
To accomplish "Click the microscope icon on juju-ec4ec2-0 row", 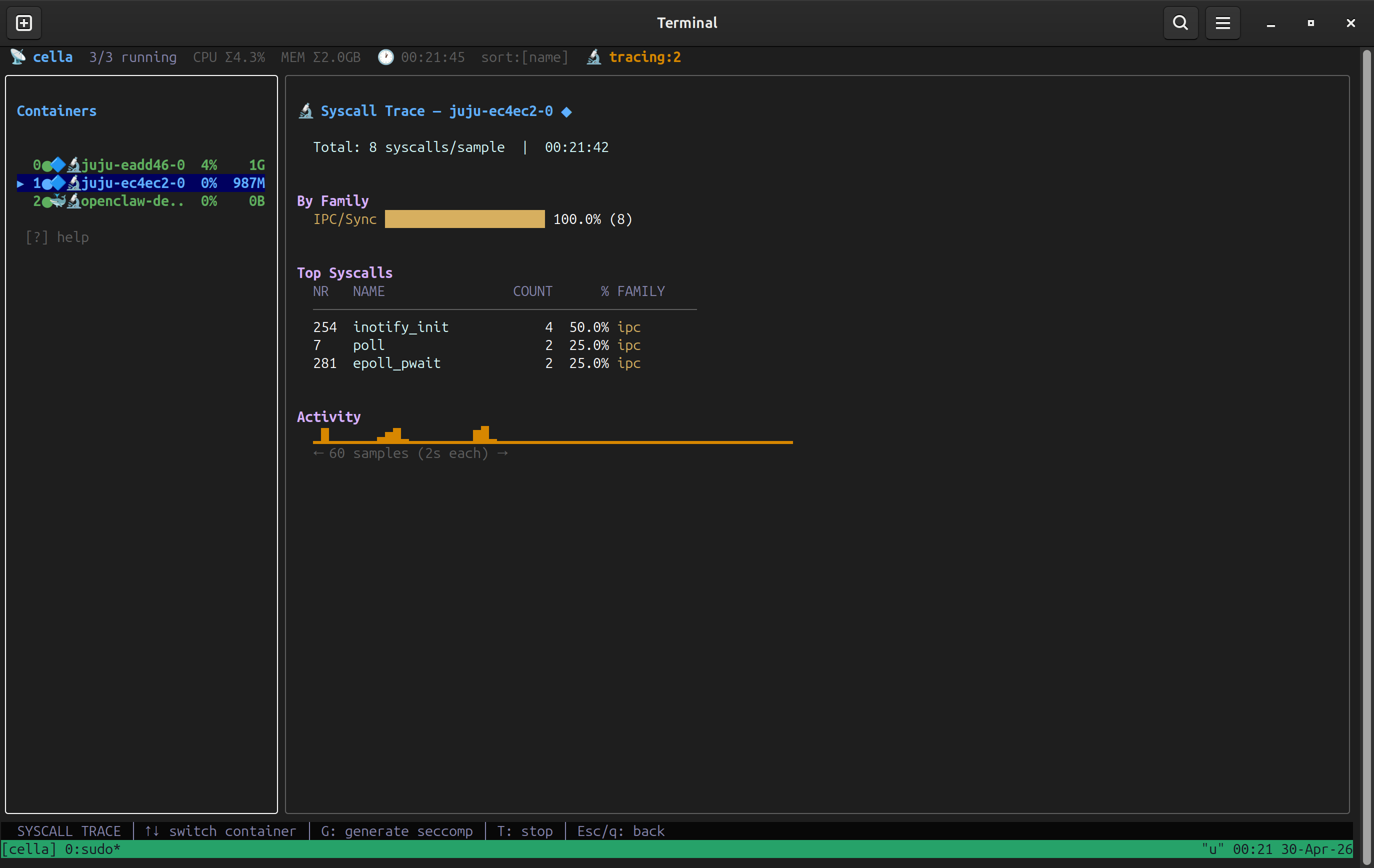I will (x=73, y=183).
